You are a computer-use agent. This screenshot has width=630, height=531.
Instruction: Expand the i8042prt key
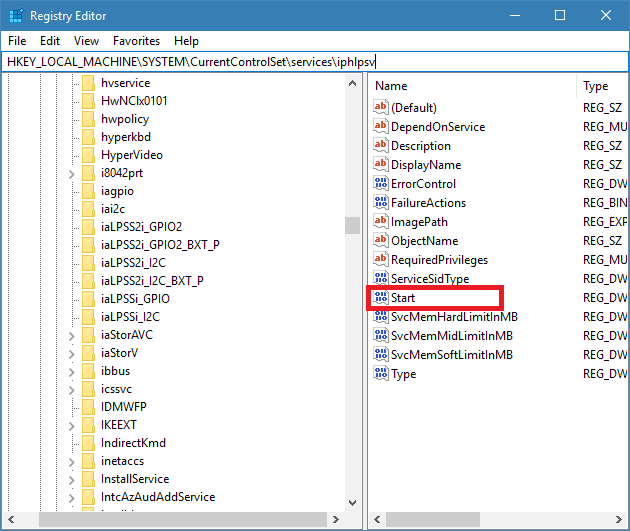pyautogui.click(x=72, y=174)
